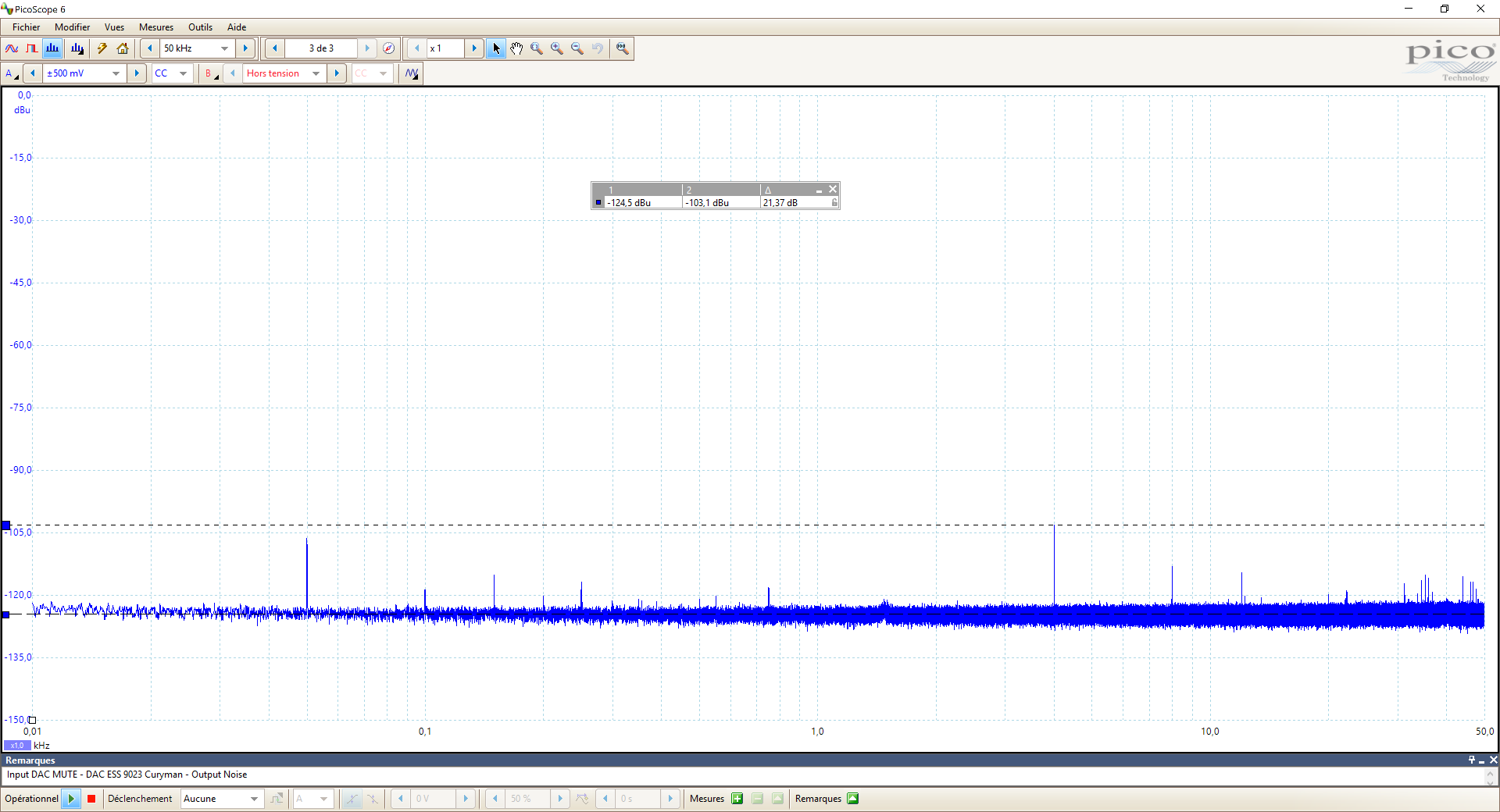The height and width of the screenshot is (812, 1500).
Task: Increase the frequency range with right arrow
Action: pyautogui.click(x=245, y=48)
